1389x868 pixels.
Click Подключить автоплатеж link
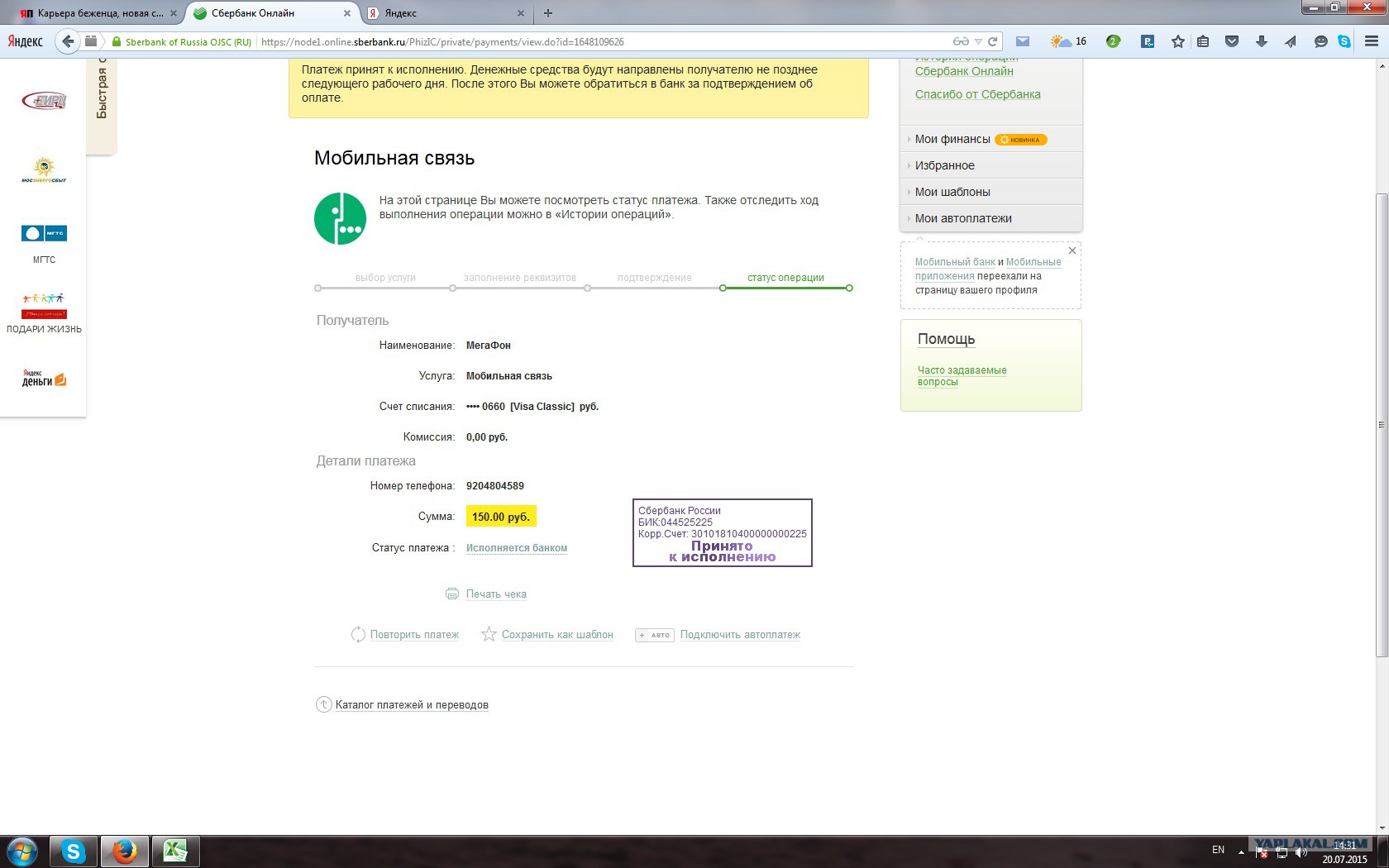(740, 635)
